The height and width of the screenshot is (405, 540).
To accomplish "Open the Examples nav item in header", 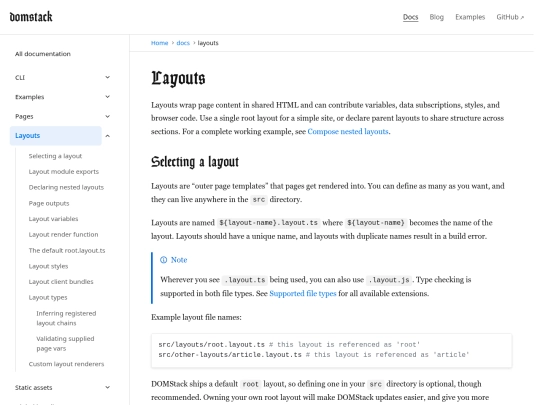I will 470,17.
